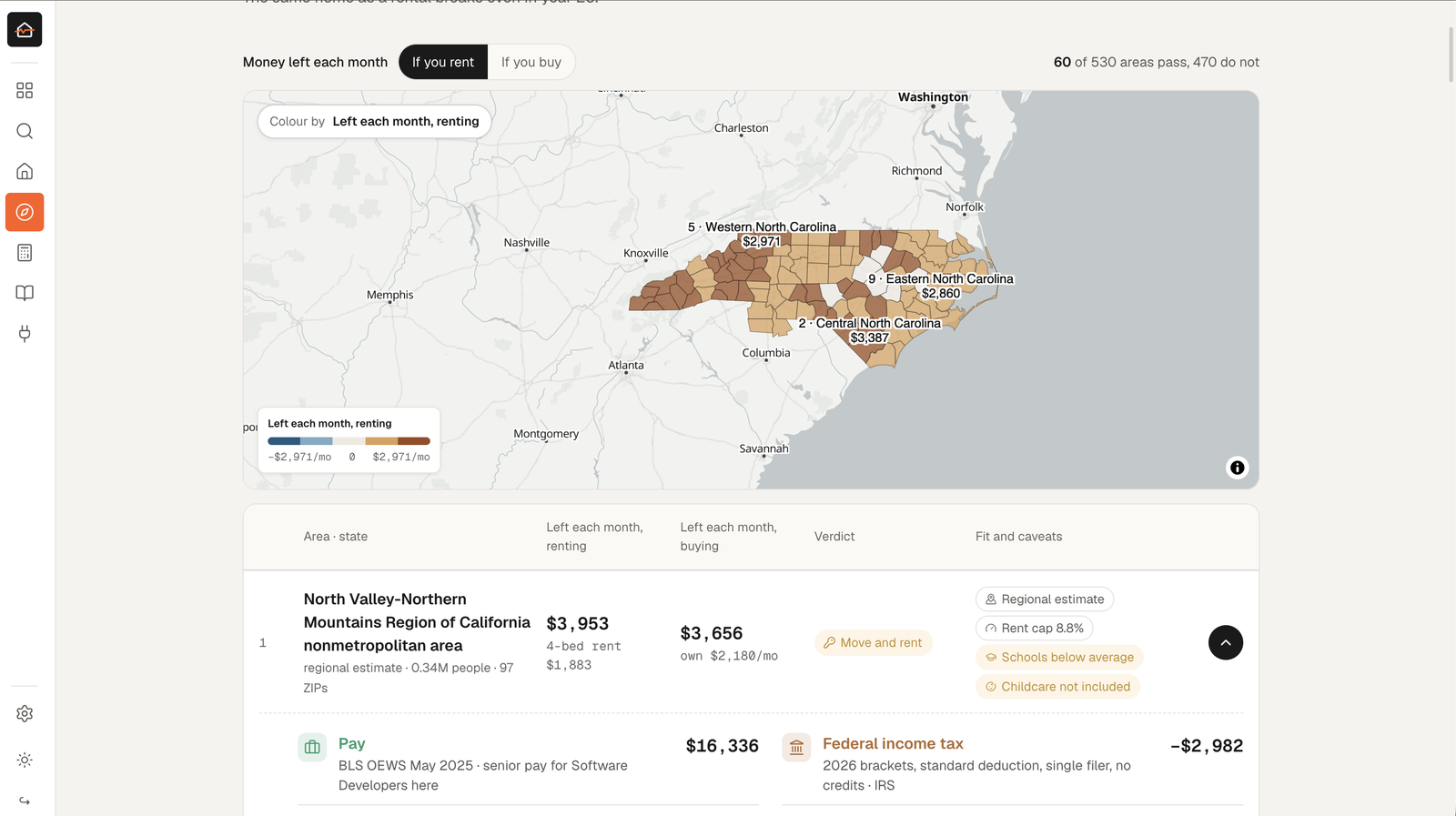The height and width of the screenshot is (816, 1456).
Task: Click the 'Pay' heading in breakdown
Action: 351,743
